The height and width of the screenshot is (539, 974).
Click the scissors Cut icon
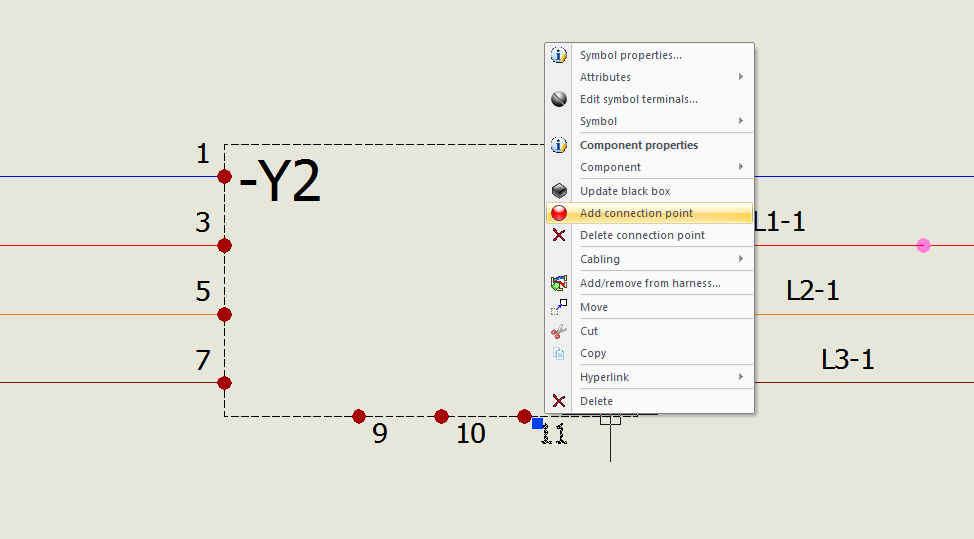pyautogui.click(x=559, y=331)
